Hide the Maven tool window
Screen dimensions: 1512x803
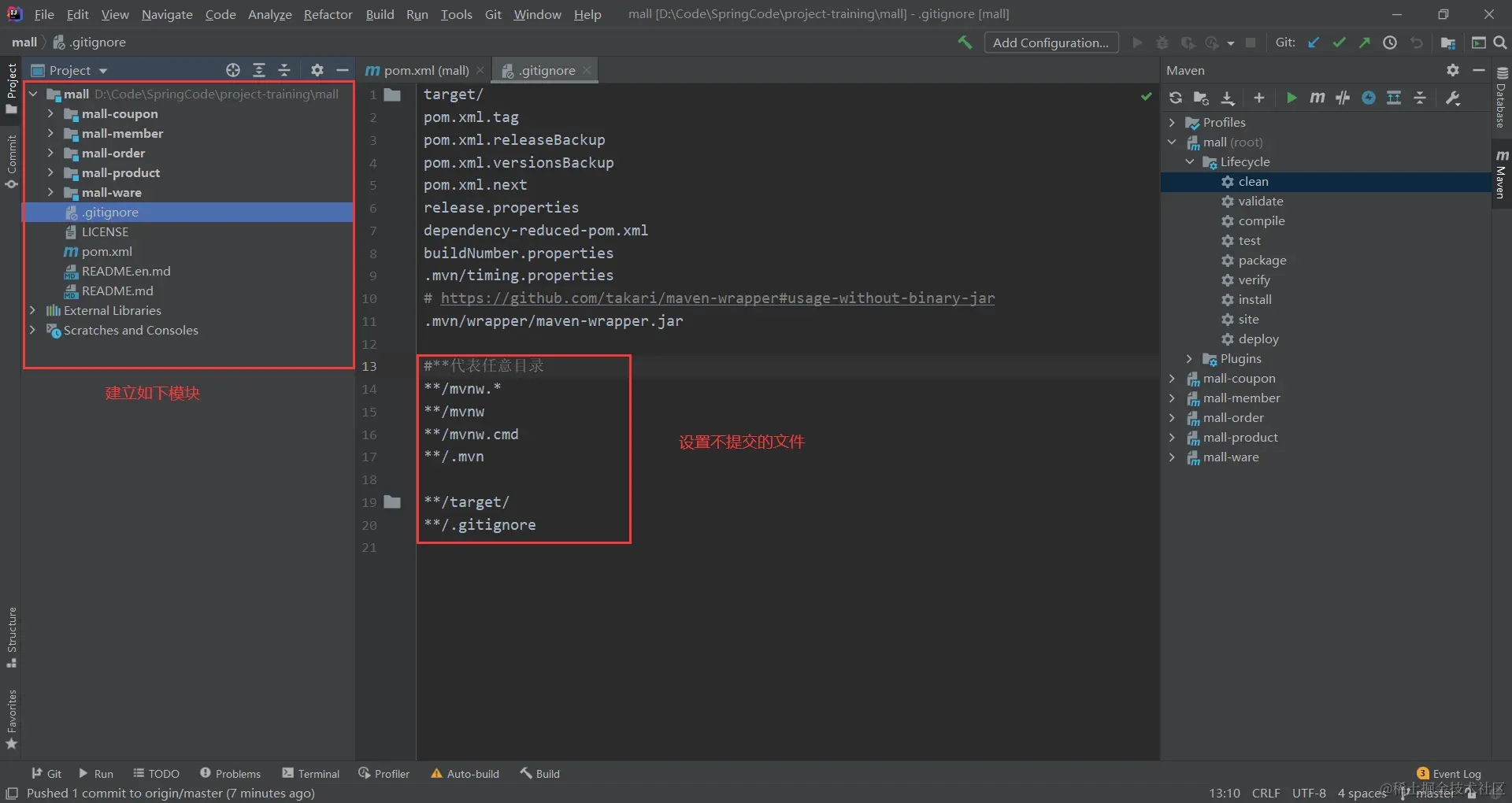click(1479, 70)
